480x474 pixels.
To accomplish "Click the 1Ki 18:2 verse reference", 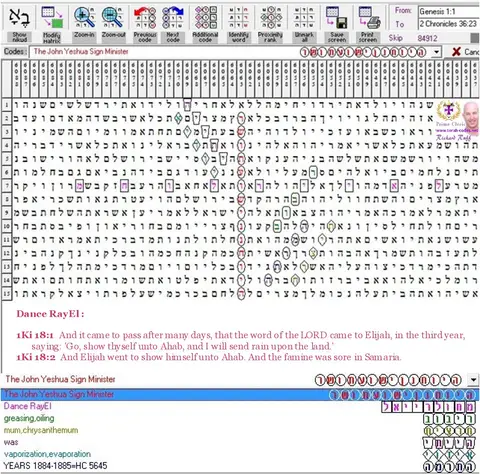I will [36, 357].
